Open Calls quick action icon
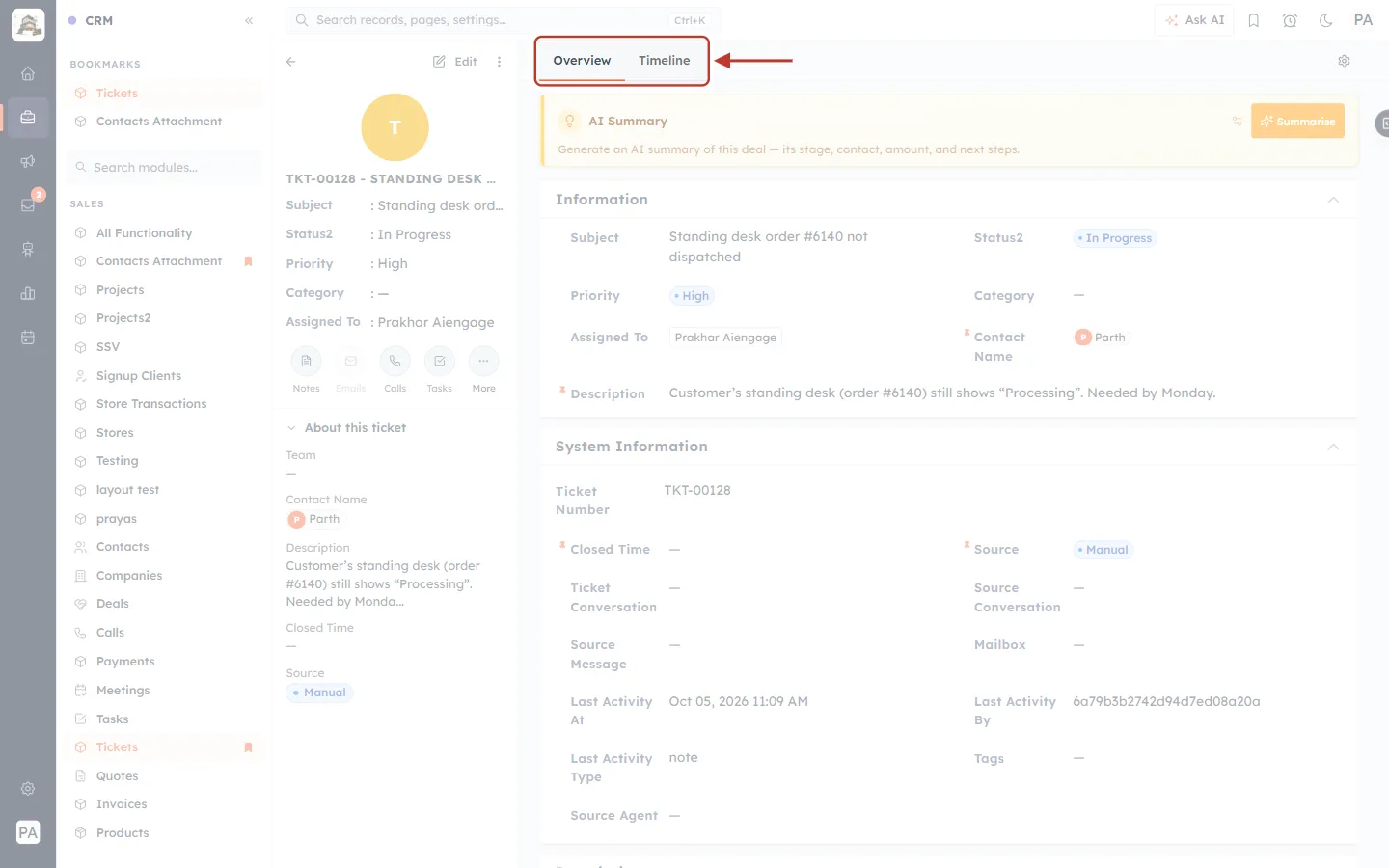Screen dimensions: 1389x868 395,362
